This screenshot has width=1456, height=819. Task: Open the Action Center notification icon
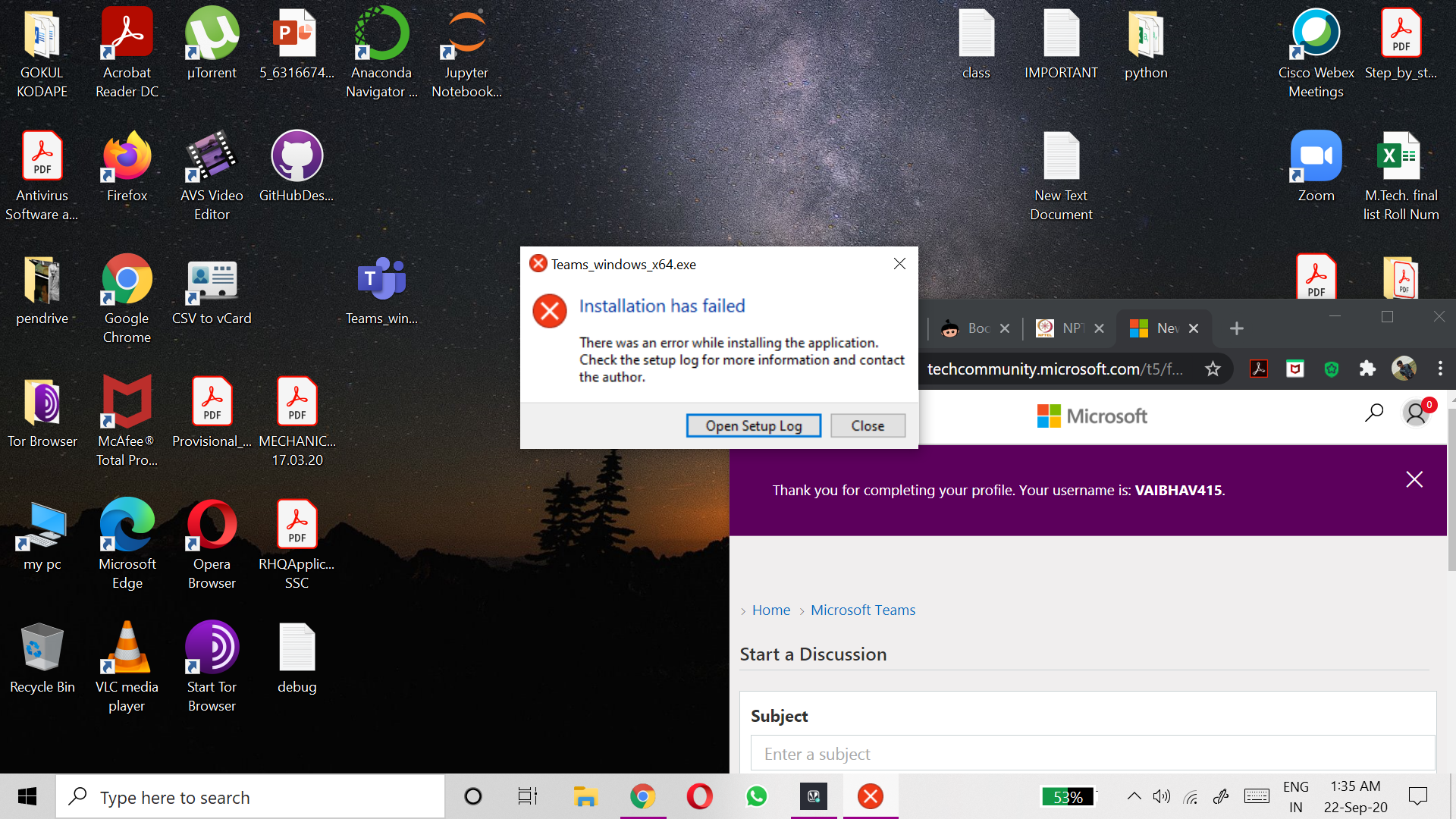1419,796
